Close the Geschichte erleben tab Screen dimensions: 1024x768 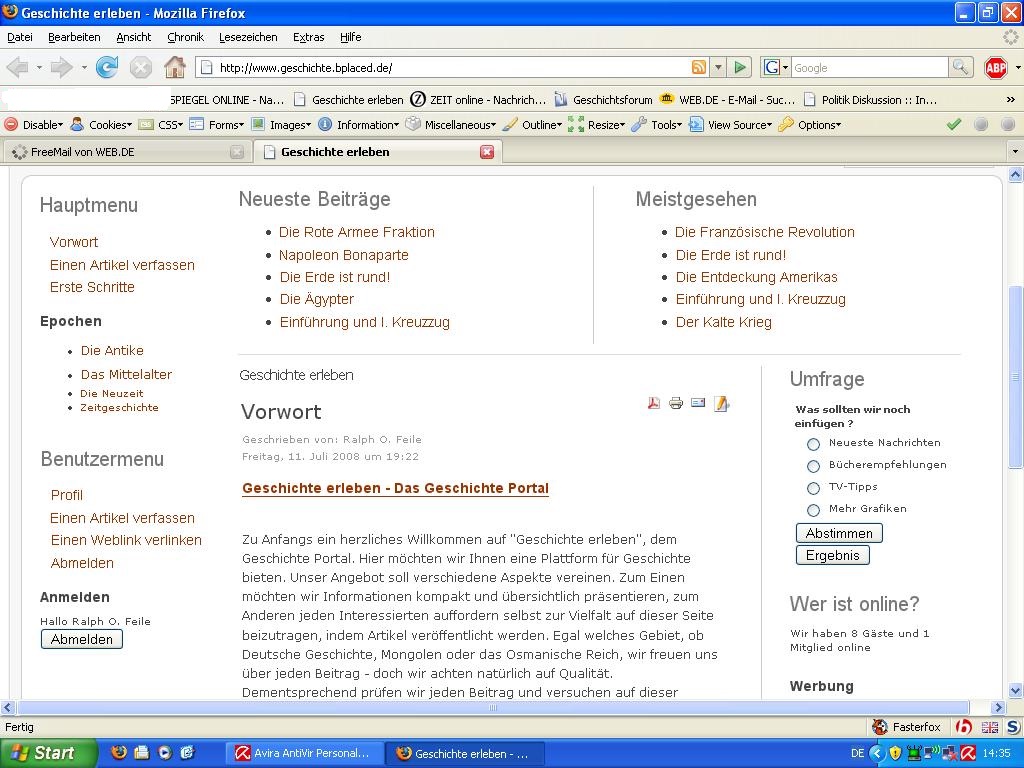tap(487, 152)
